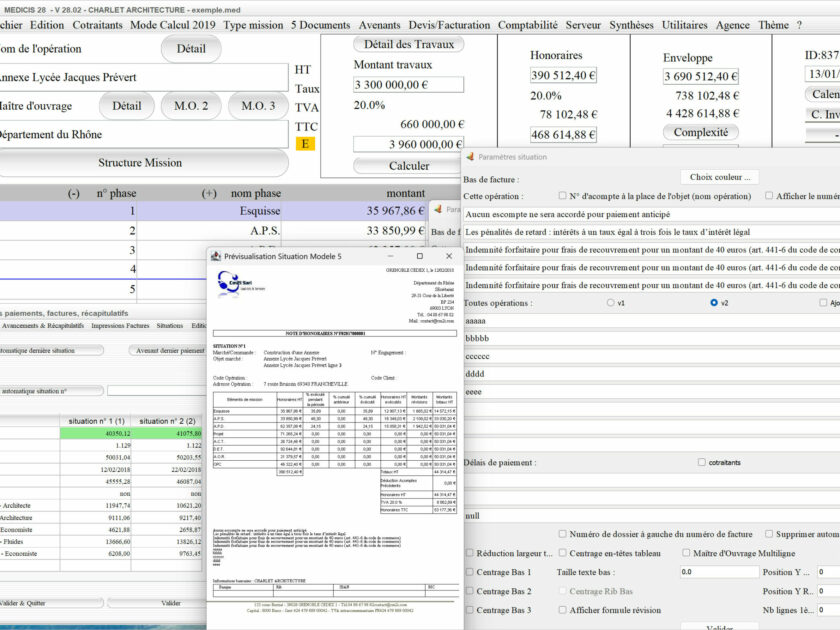Viewport: 840px width, 630px height.
Task: Click the Prévisualisation Situation window title icon
Action: pos(215,256)
